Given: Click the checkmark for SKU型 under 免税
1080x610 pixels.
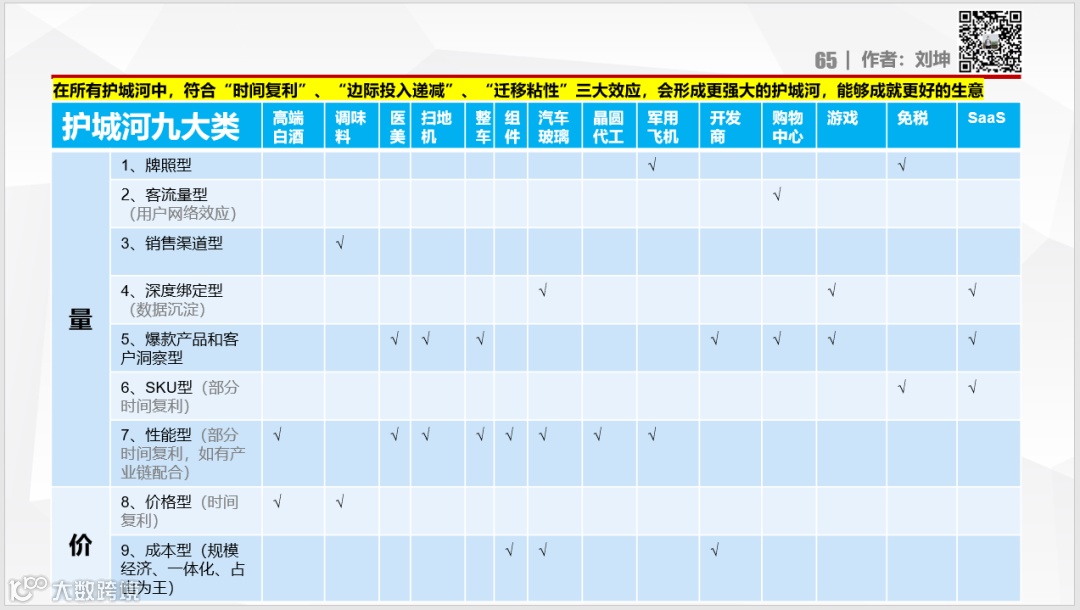Looking at the screenshot, I should 902,388.
